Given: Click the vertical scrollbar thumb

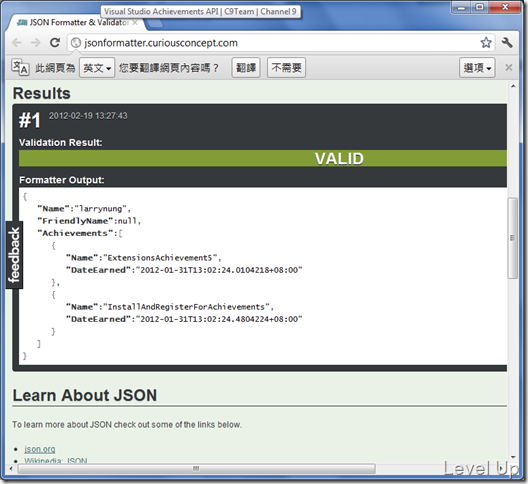Looking at the screenshot, I should pos(513,238).
